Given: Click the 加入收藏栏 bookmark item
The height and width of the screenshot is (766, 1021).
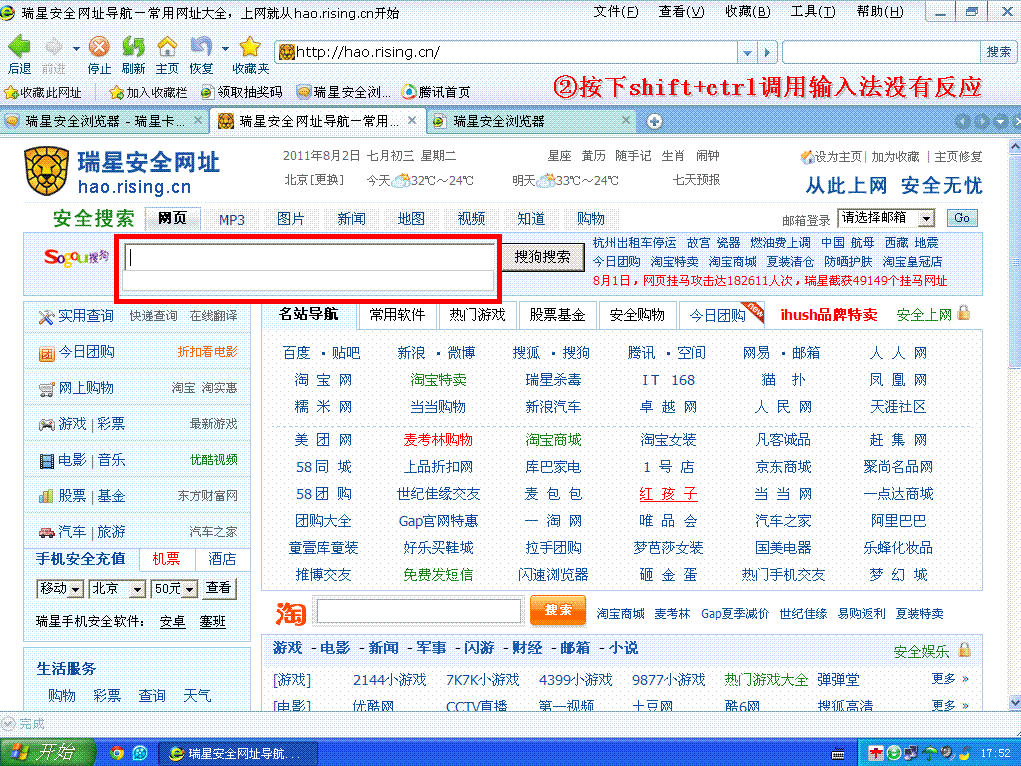Looking at the screenshot, I should (x=148, y=92).
